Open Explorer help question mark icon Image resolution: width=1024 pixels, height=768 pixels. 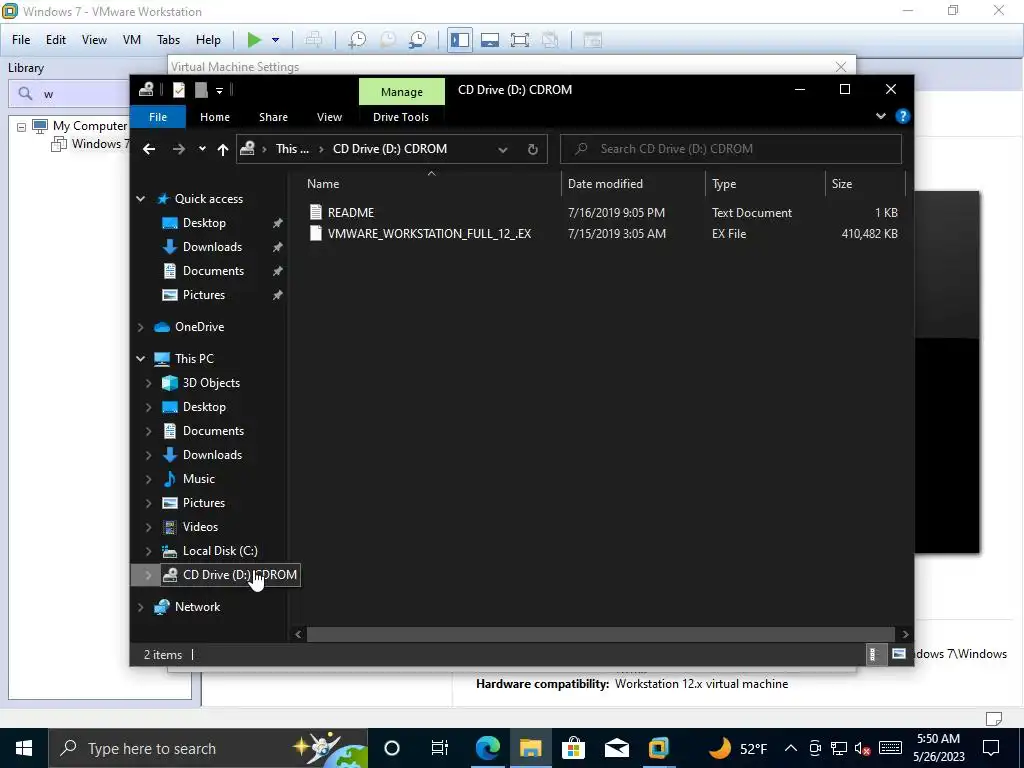tap(903, 116)
